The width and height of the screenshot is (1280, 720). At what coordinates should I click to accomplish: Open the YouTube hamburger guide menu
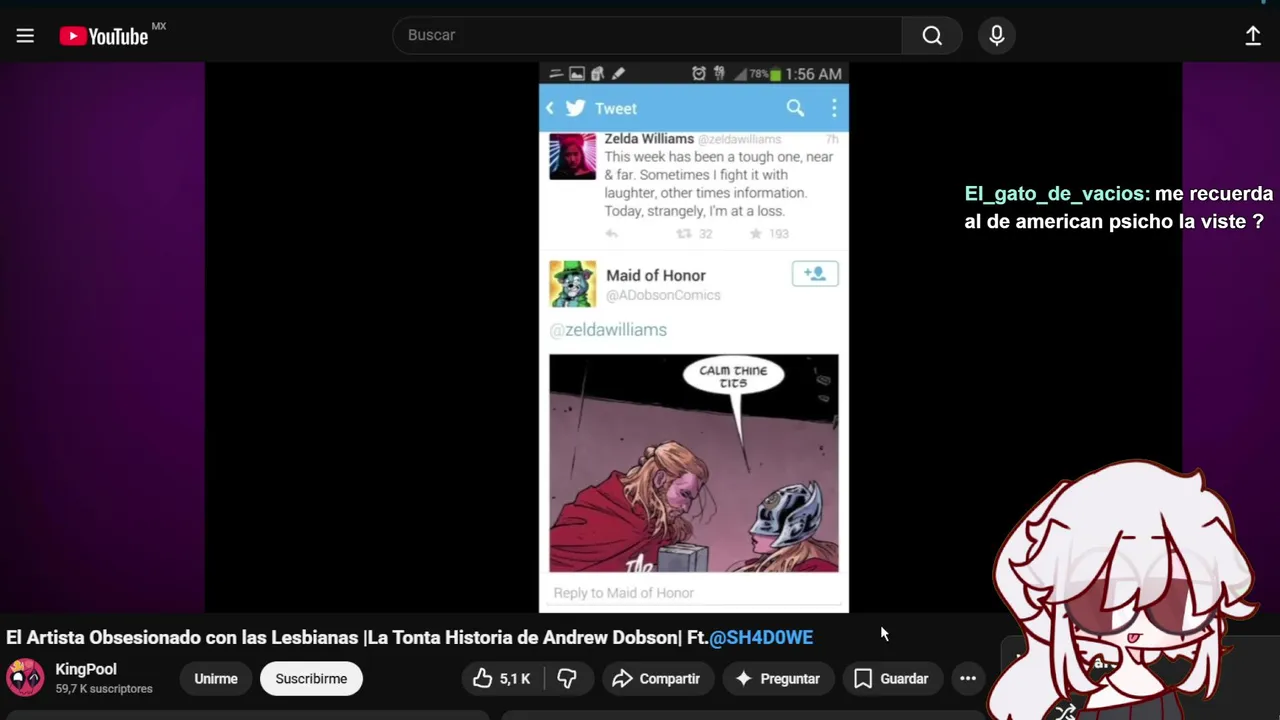(x=25, y=36)
